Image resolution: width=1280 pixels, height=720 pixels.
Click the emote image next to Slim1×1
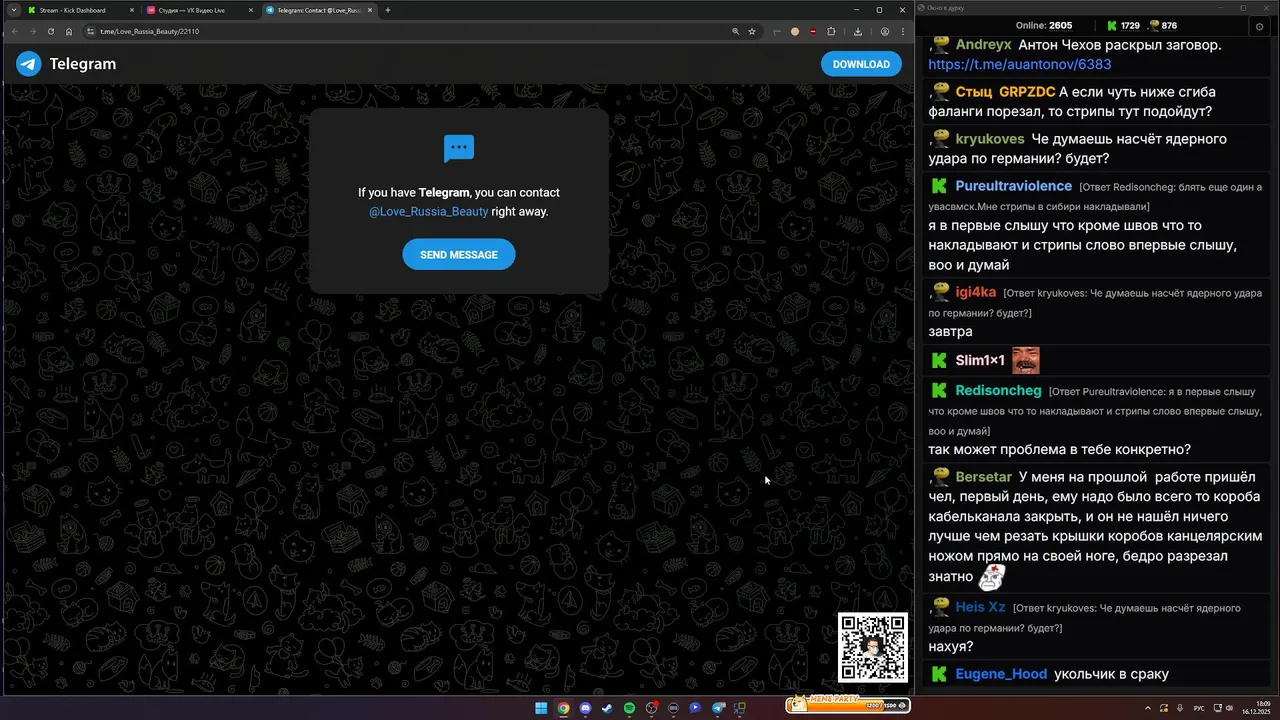1026,360
